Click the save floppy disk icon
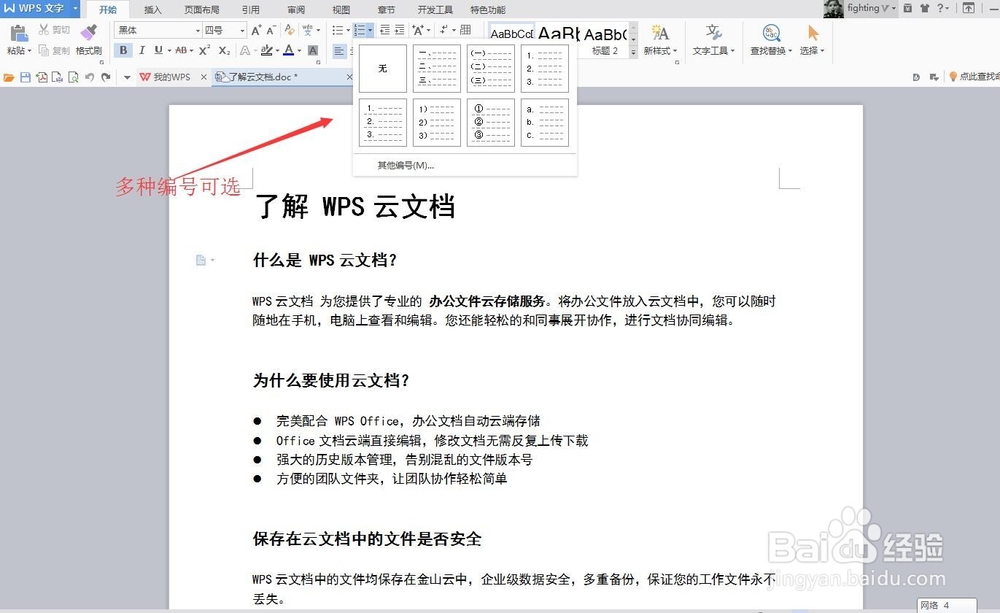The width and height of the screenshot is (1000, 613). tap(26, 77)
